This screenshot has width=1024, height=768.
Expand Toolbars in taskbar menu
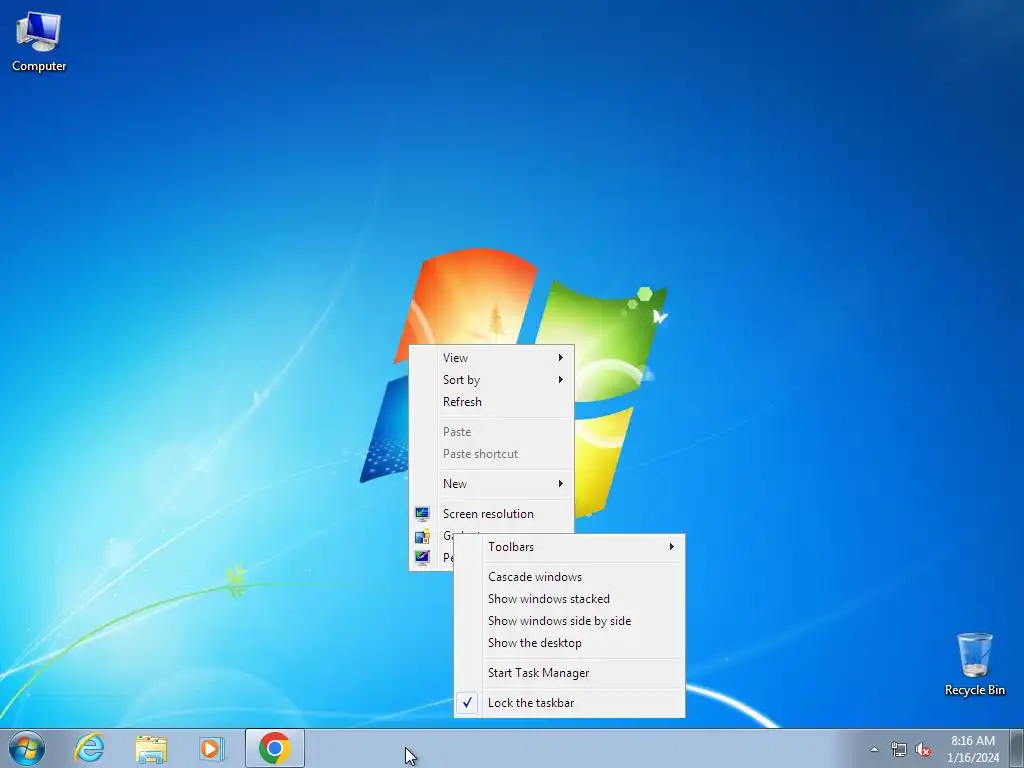(x=569, y=547)
